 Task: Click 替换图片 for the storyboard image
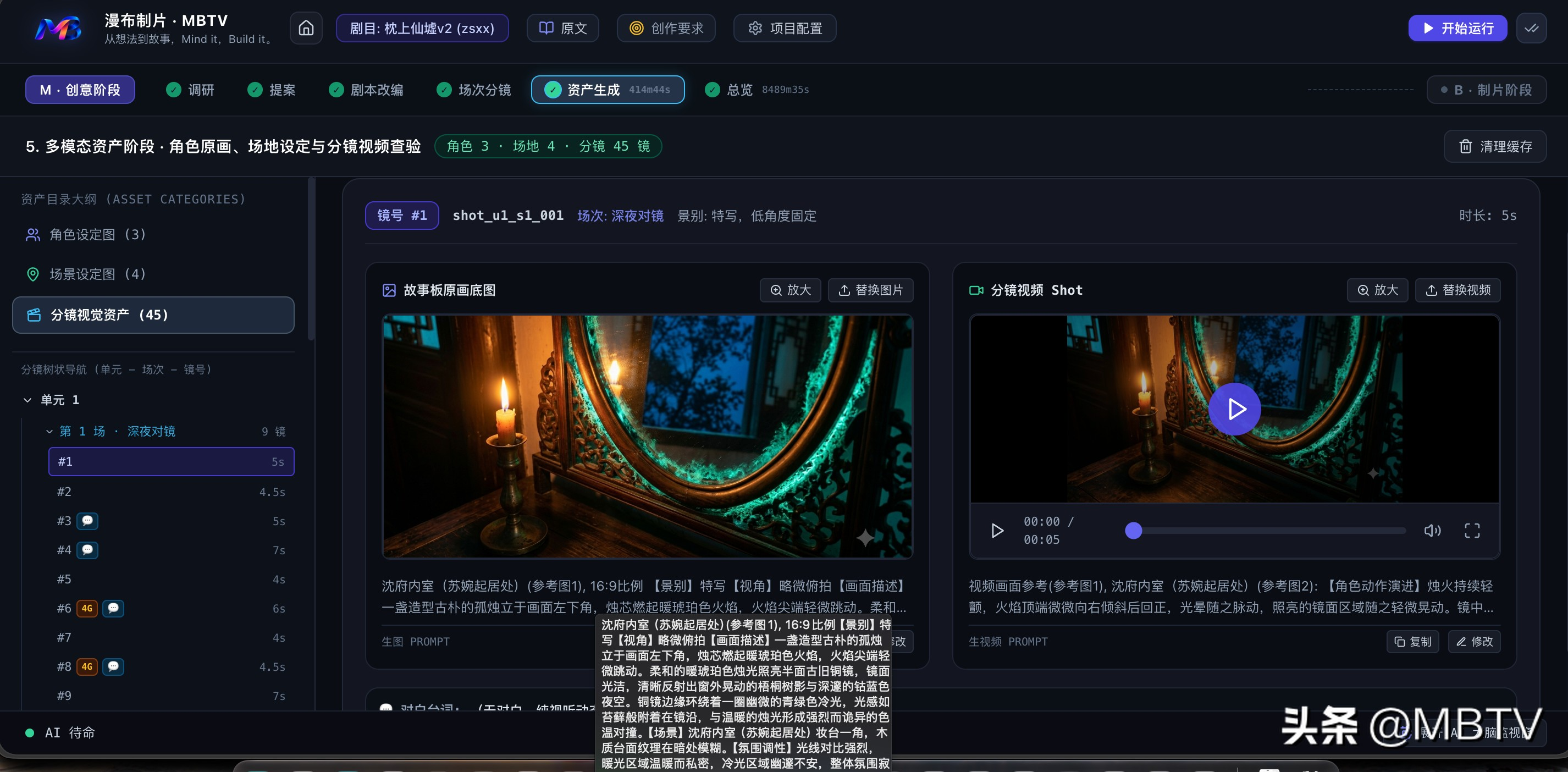tap(870, 290)
